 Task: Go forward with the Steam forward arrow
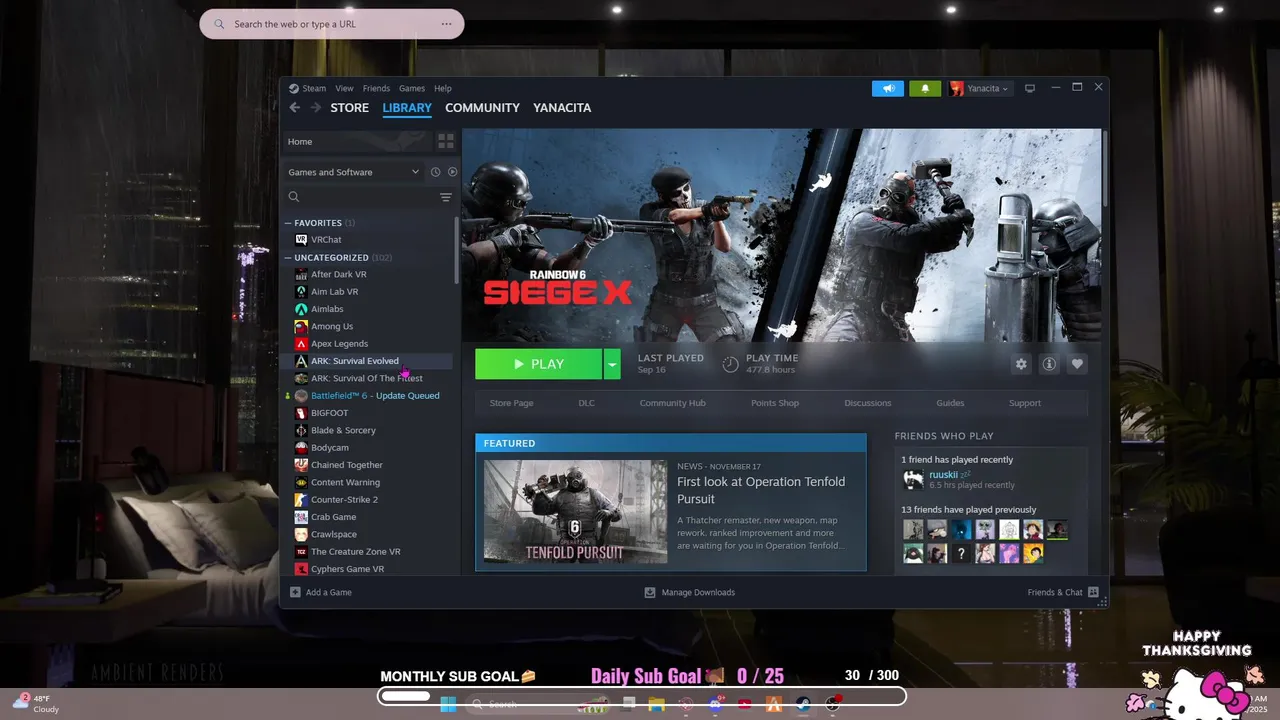(x=315, y=108)
